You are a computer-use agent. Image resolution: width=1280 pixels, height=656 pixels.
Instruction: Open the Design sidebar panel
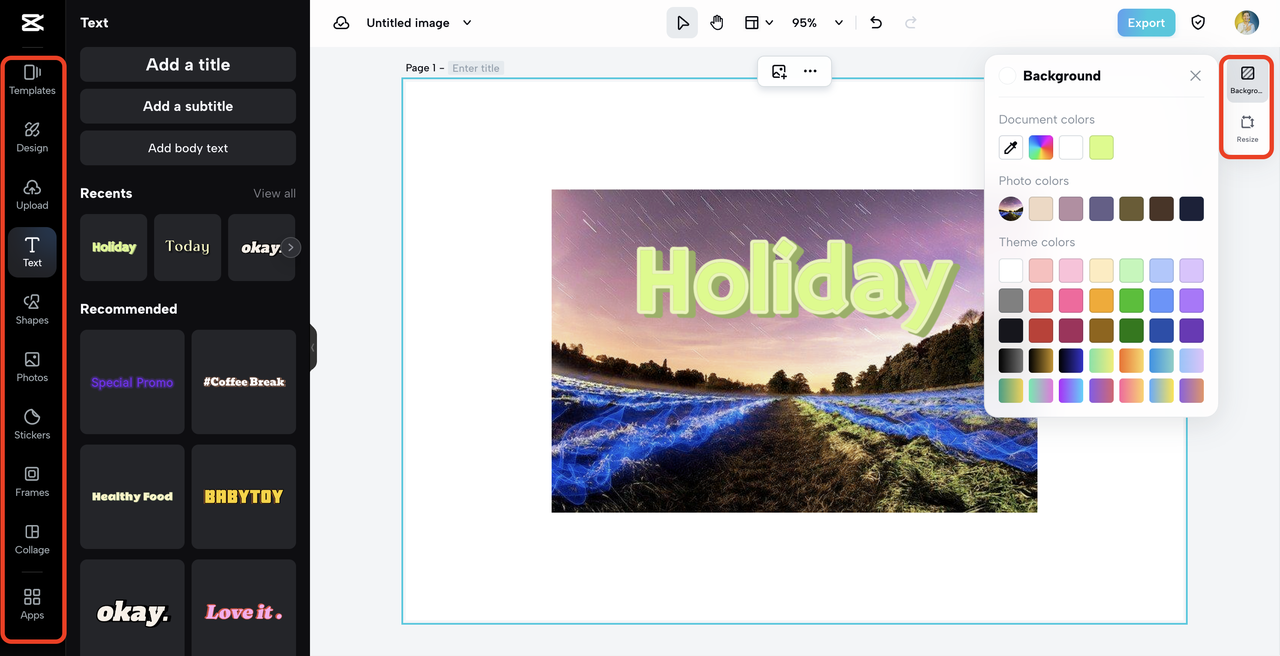pyautogui.click(x=32, y=137)
